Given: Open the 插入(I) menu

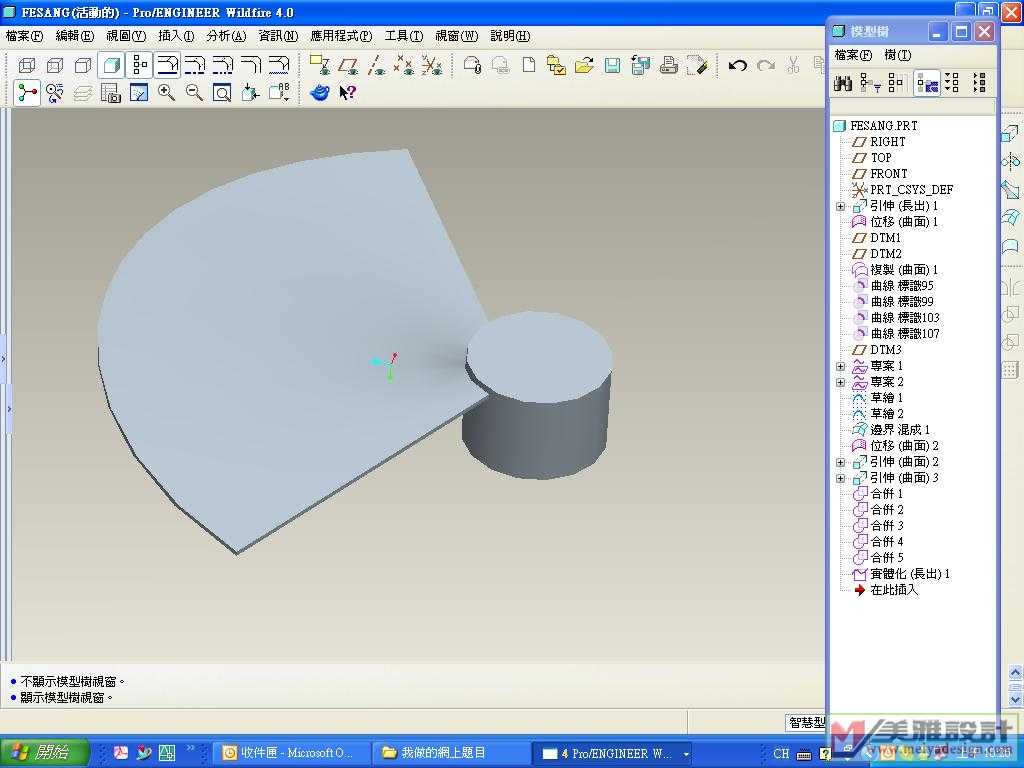Looking at the screenshot, I should [176, 36].
